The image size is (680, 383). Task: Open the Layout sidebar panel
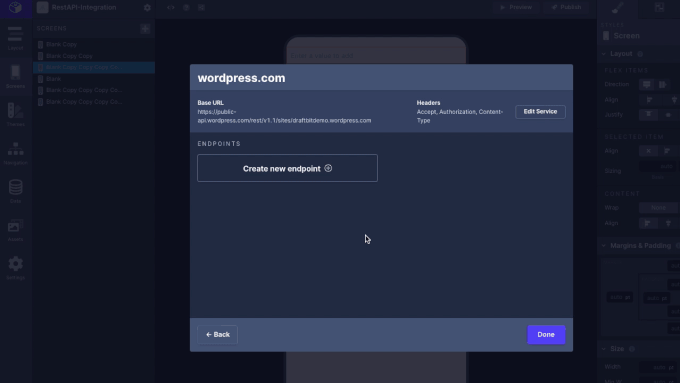click(x=15, y=38)
